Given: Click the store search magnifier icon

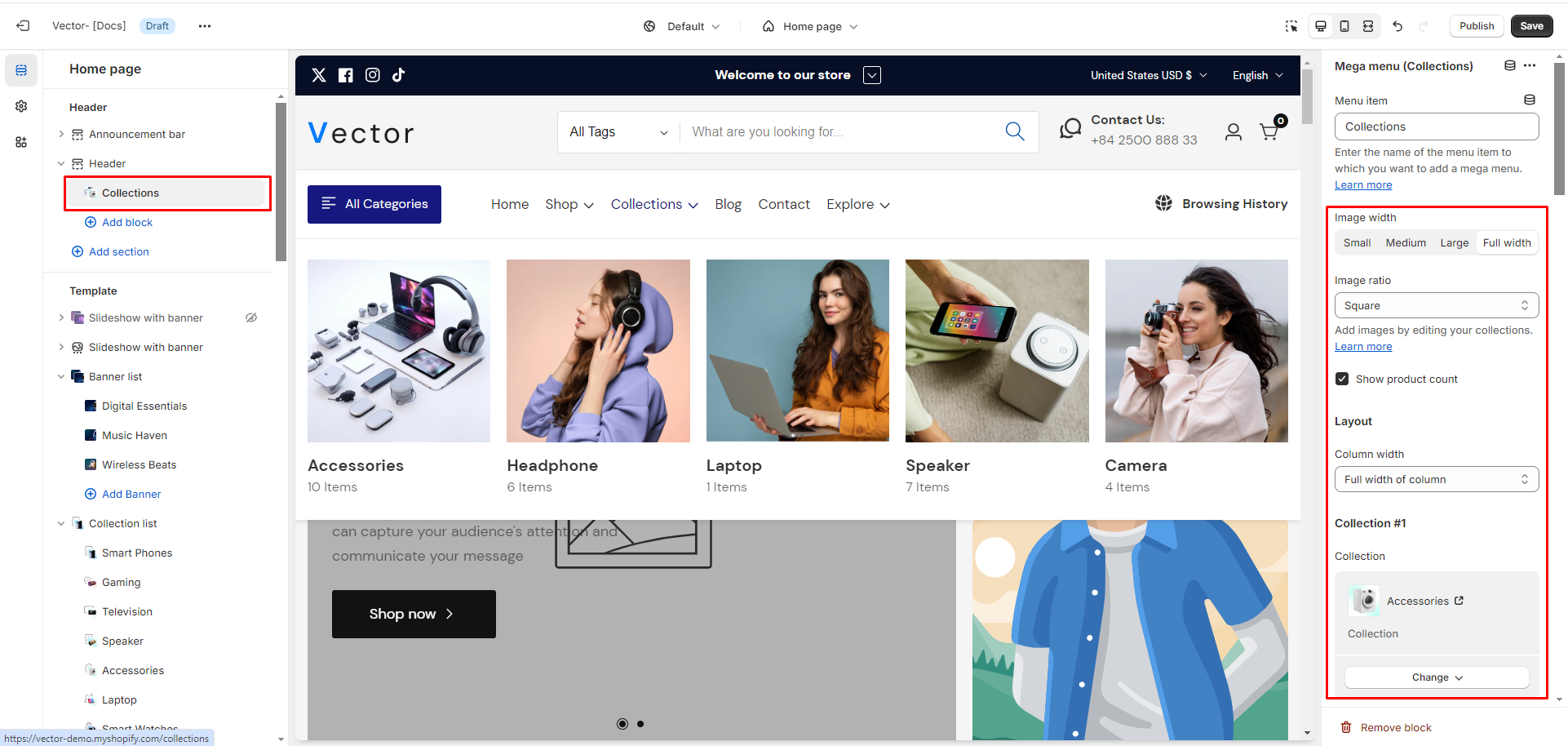Looking at the screenshot, I should click(x=1014, y=131).
